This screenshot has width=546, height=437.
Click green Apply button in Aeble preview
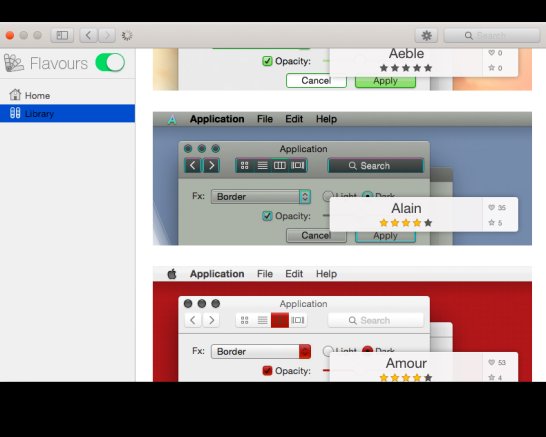385,81
